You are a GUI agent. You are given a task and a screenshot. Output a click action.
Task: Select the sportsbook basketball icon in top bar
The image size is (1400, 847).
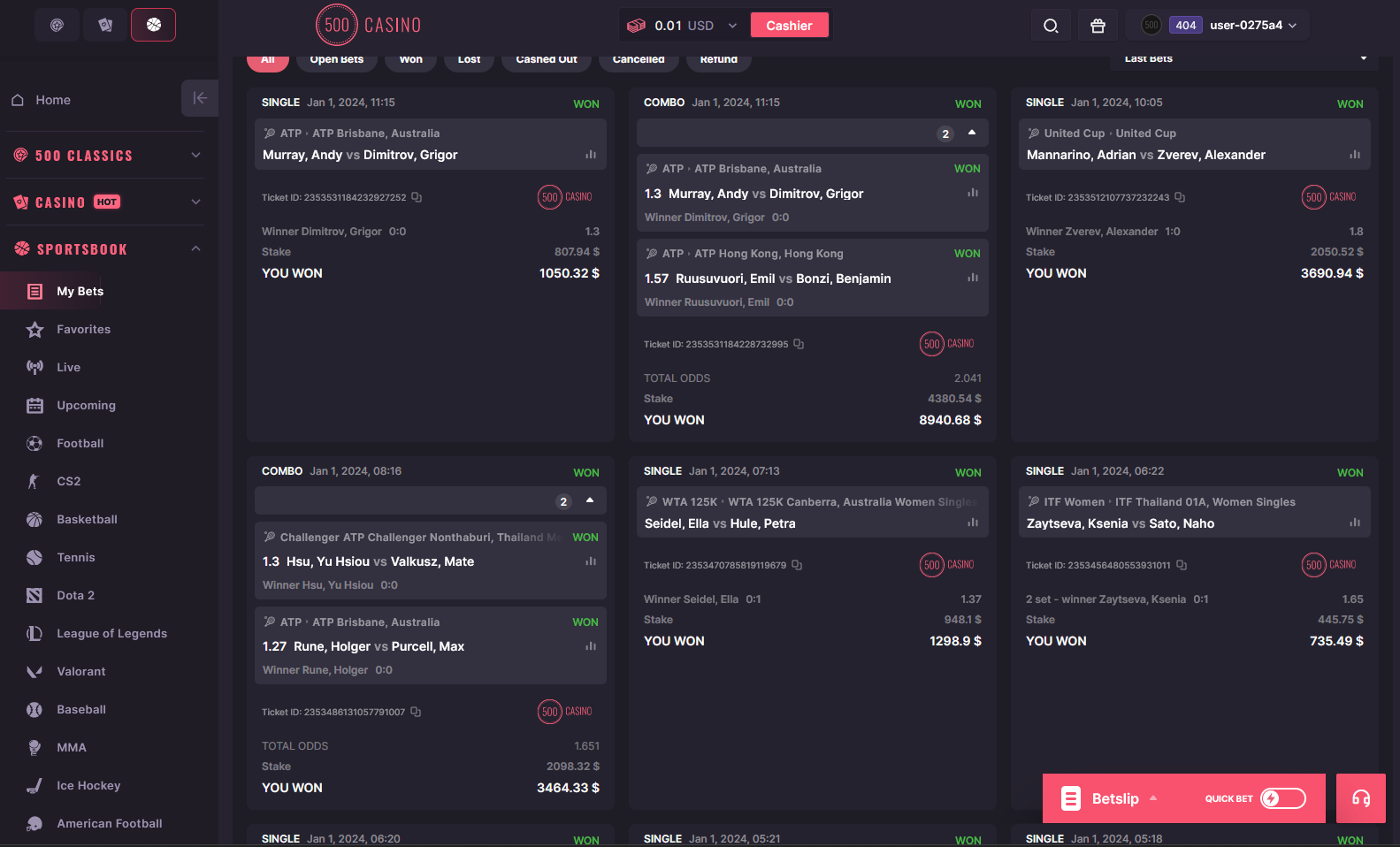(154, 25)
